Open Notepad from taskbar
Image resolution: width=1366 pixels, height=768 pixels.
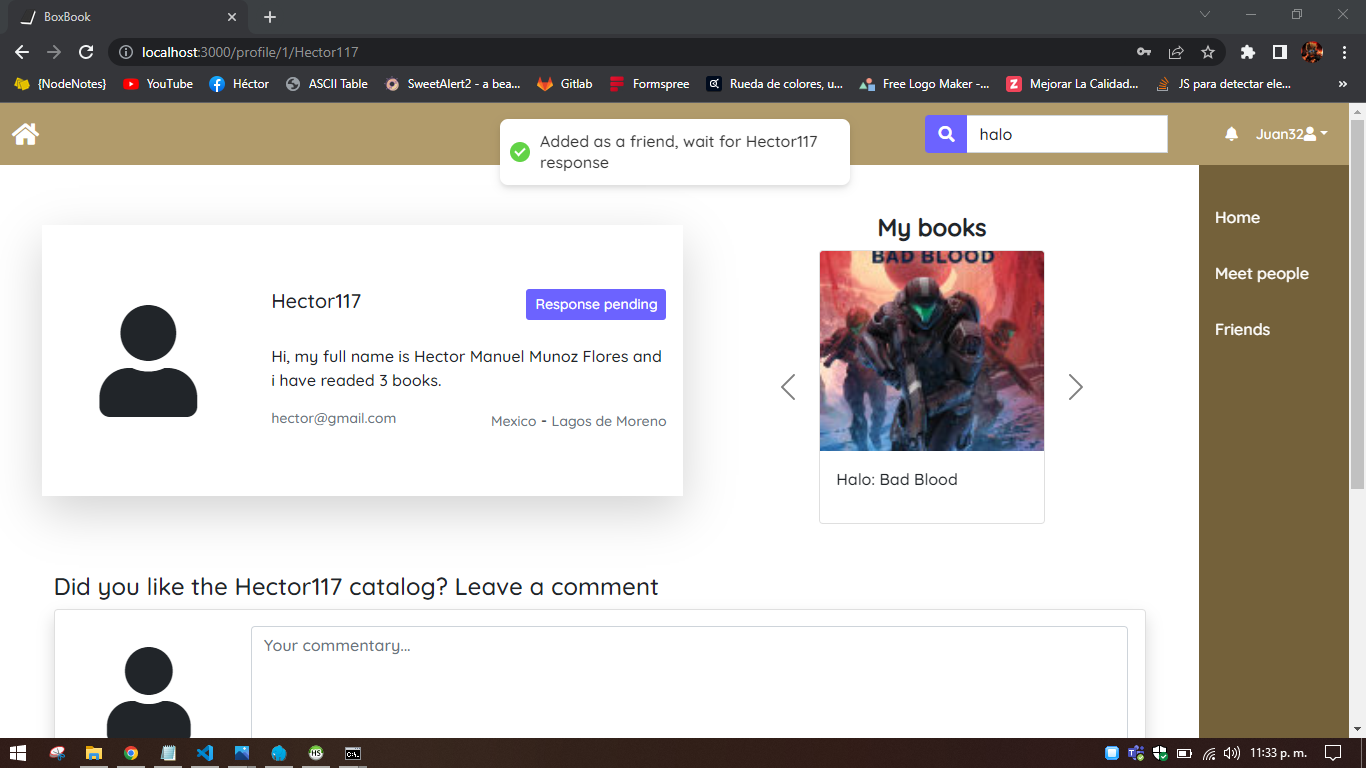point(168,753)
